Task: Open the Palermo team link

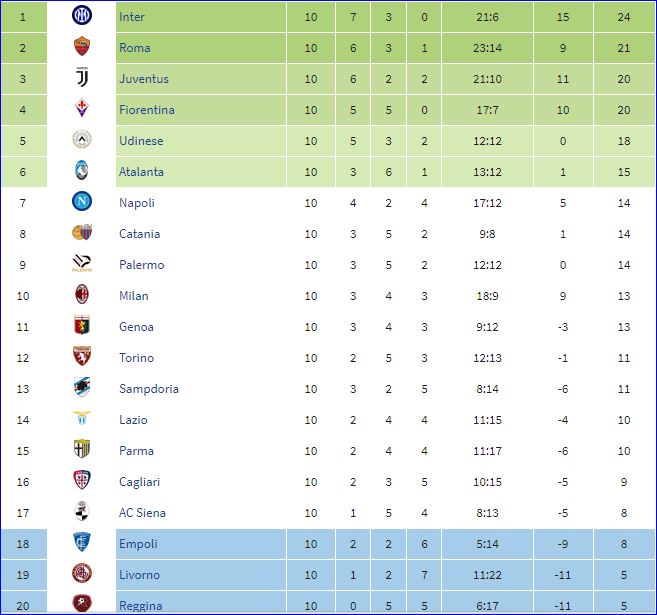Action: pos(141,265)
